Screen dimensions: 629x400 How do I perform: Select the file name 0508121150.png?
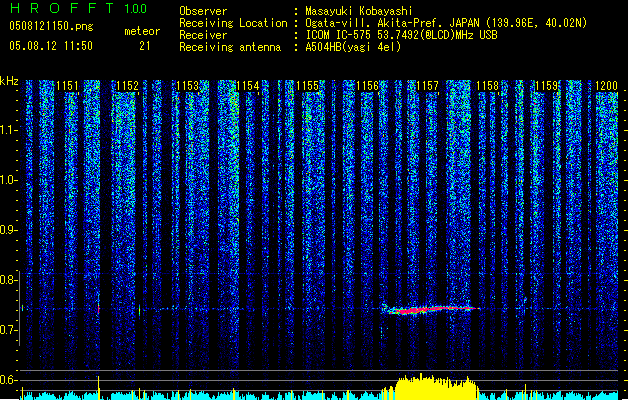[x=51, y=26]
